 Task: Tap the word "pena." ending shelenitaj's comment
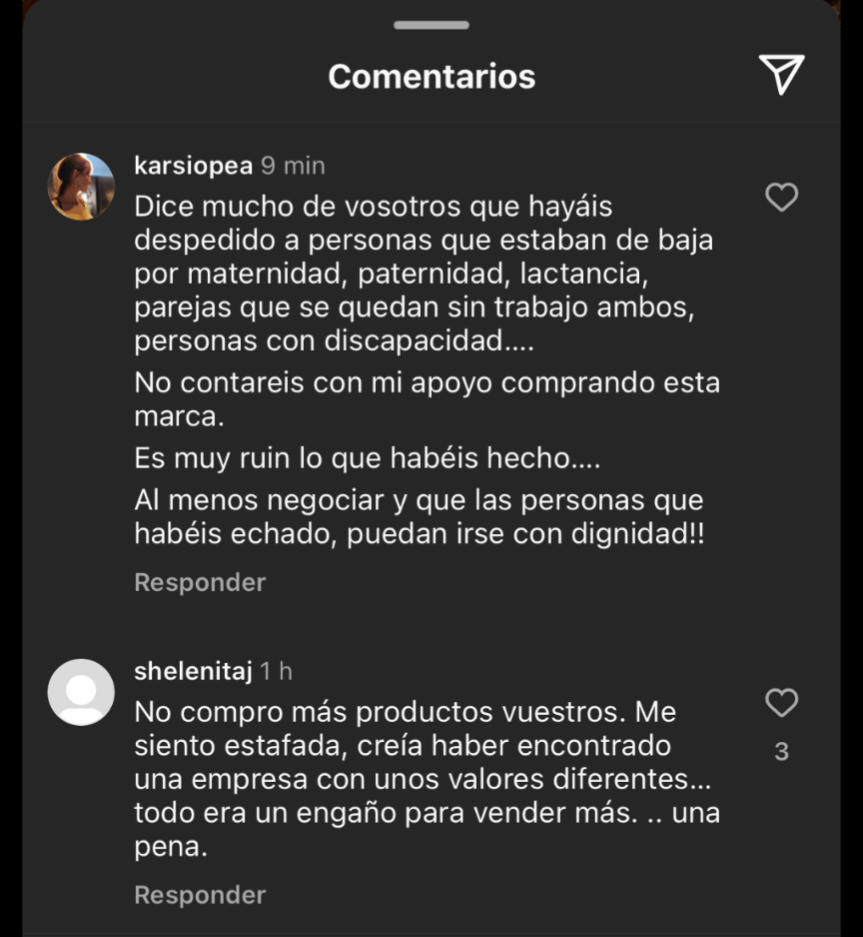click(170, 848)
